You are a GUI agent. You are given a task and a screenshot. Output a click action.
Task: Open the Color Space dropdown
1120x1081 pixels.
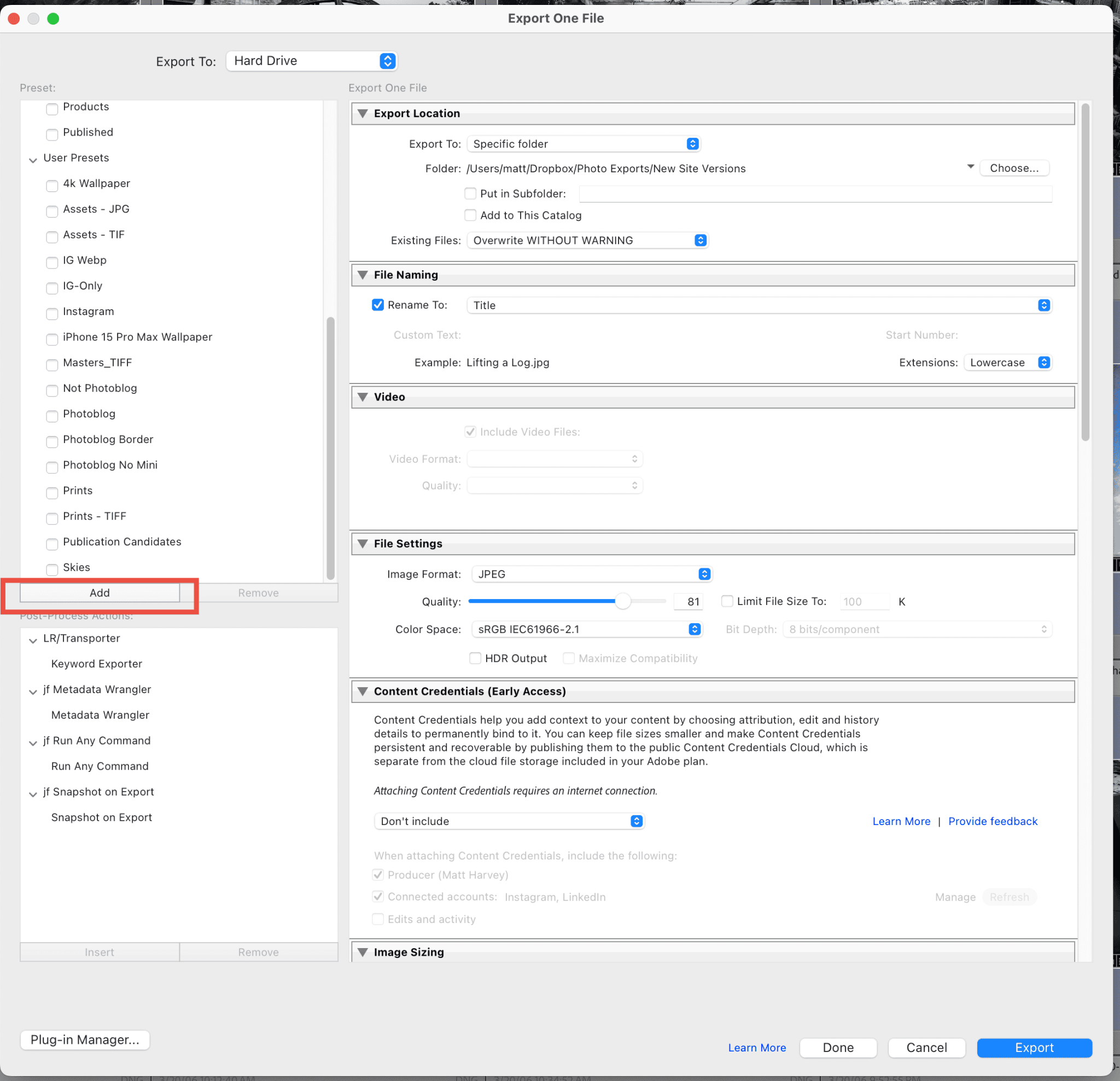[x=586, y=629]
